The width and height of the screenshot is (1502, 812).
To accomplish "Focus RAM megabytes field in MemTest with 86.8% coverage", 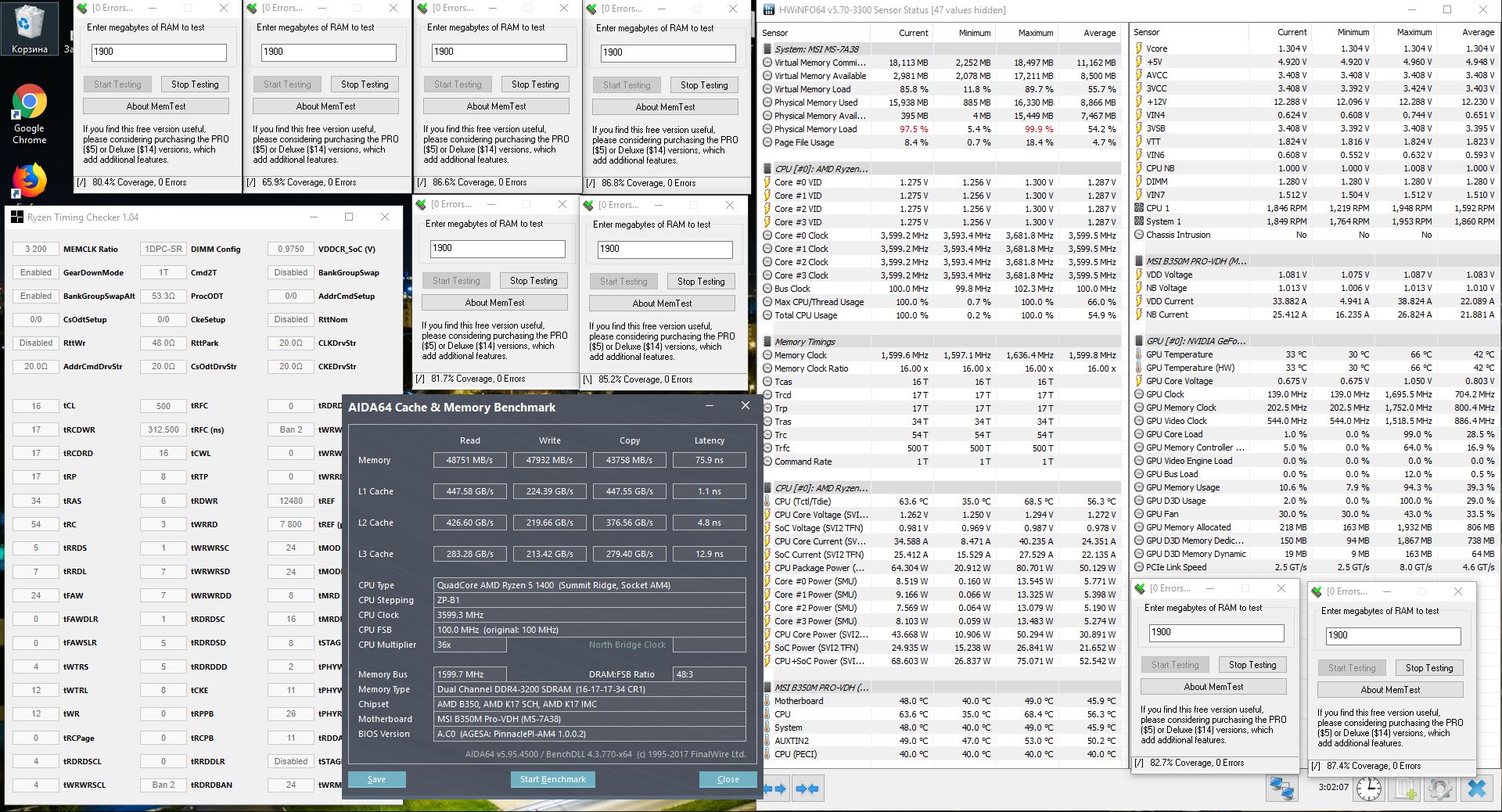I will coord(668,52).
